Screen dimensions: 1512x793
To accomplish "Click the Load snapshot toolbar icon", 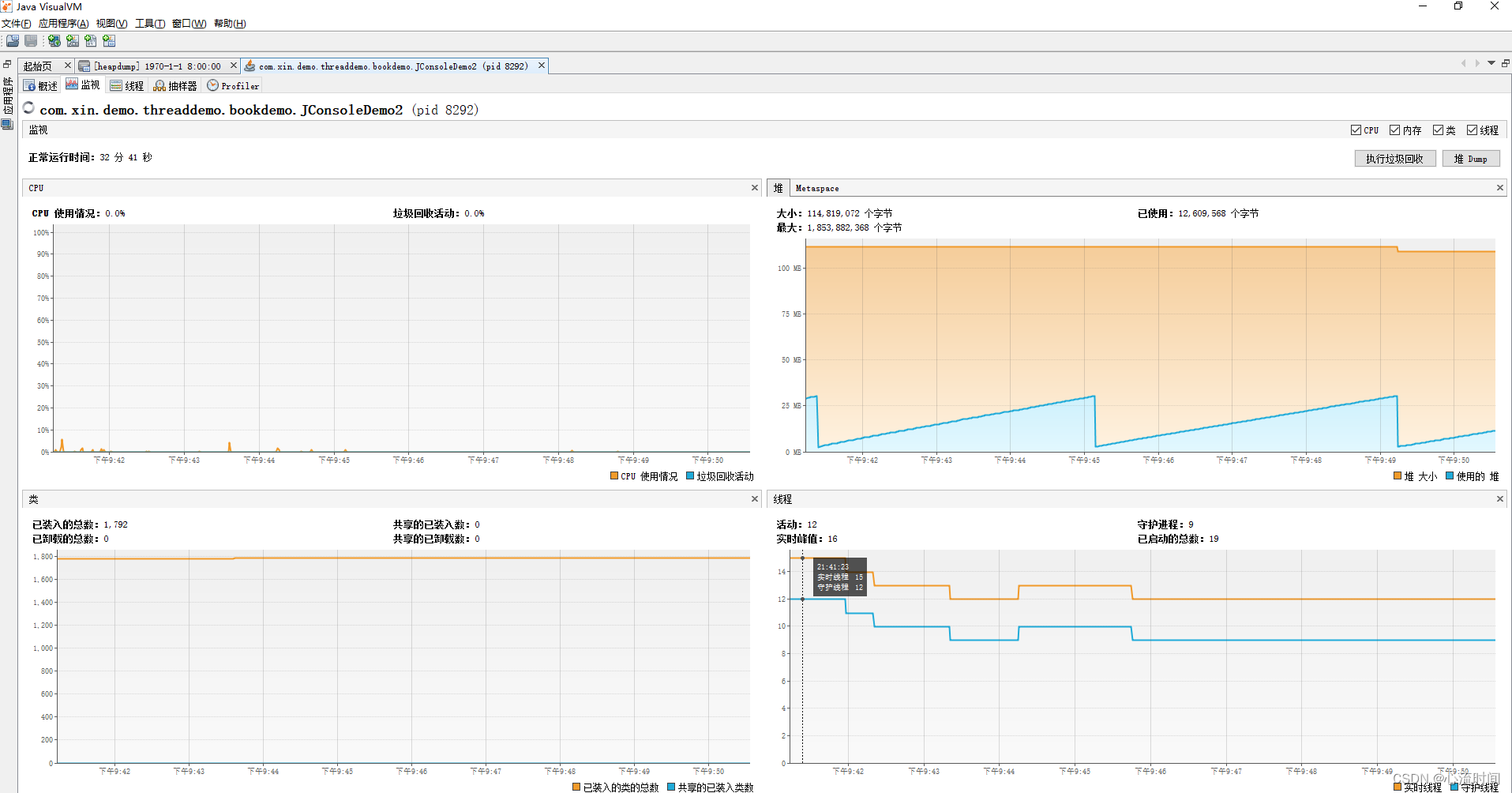I will 13,40.
